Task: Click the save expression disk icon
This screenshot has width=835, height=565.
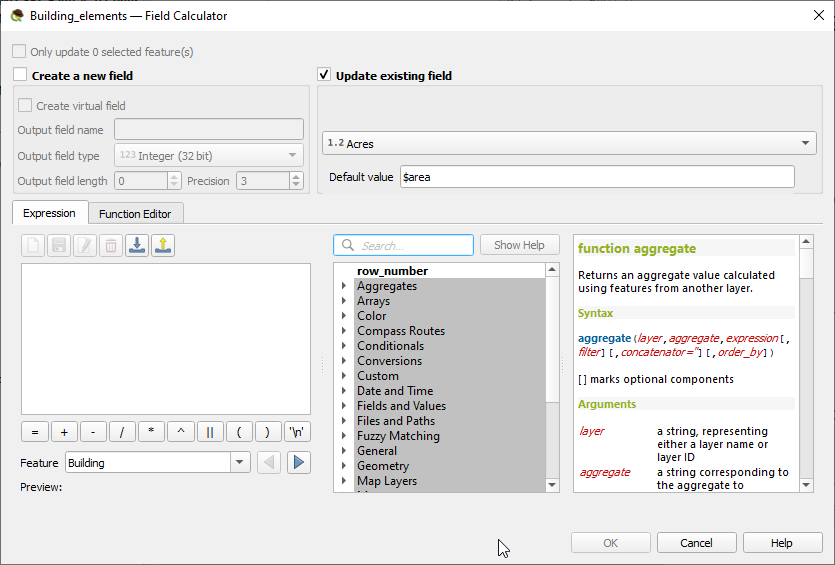Action: tap(59, 245)
